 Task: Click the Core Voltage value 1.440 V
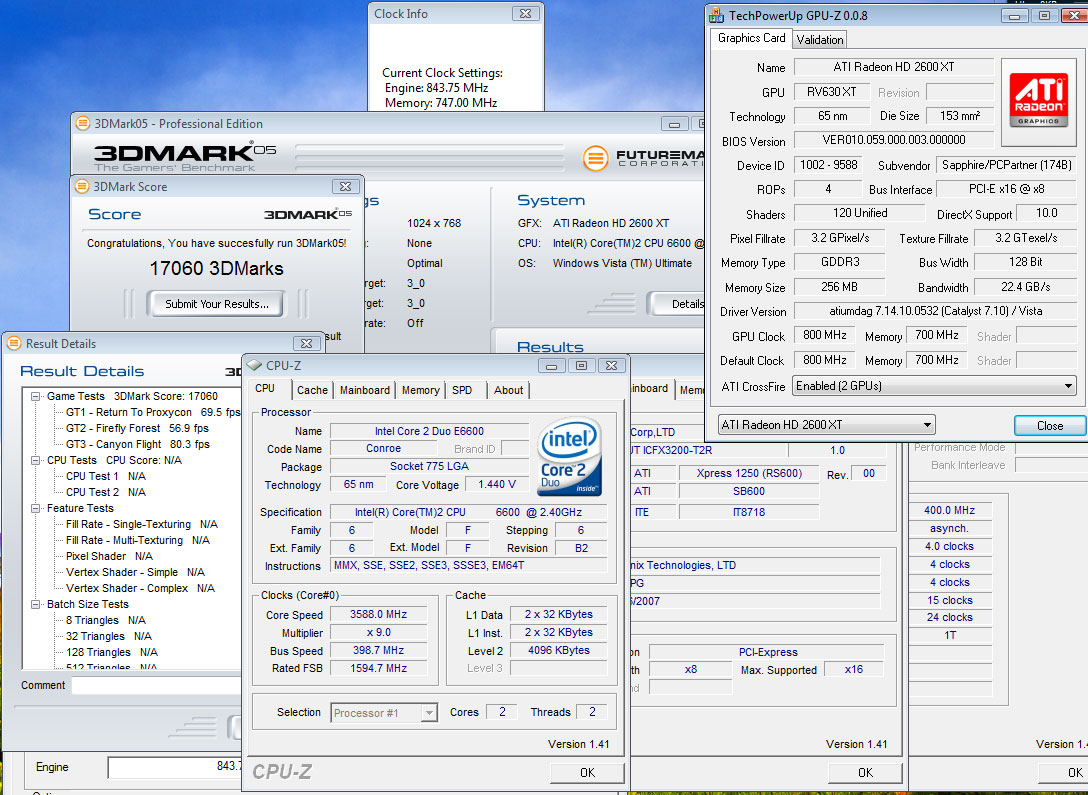point(497,484)
